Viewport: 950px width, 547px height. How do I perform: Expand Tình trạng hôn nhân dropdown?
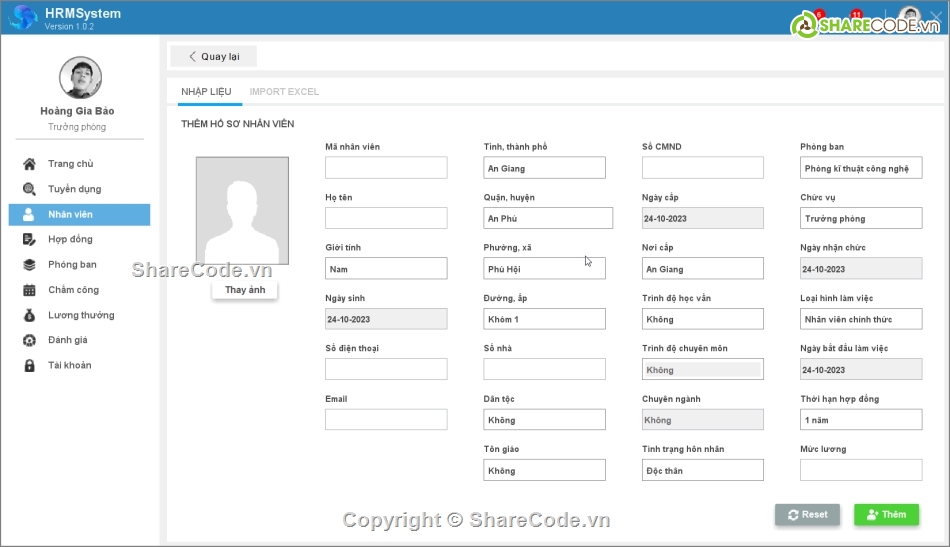[702, 470]
